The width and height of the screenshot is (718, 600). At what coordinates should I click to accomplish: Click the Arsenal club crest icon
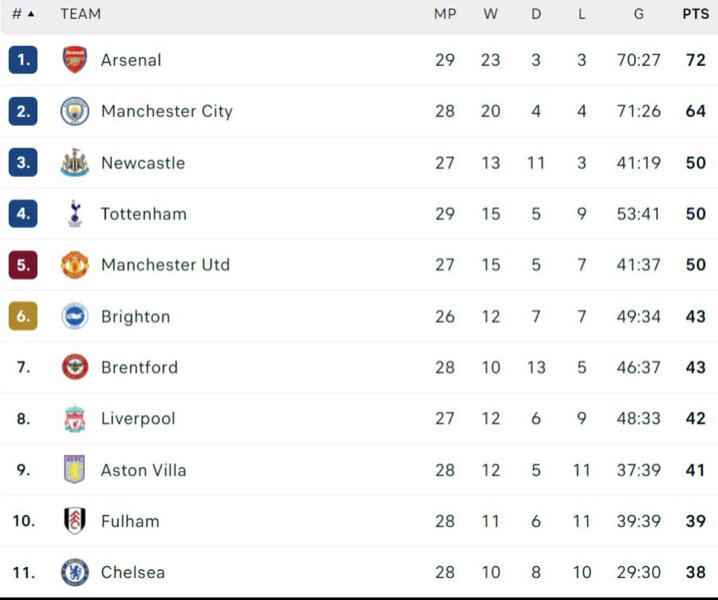[x=75, y=60]
